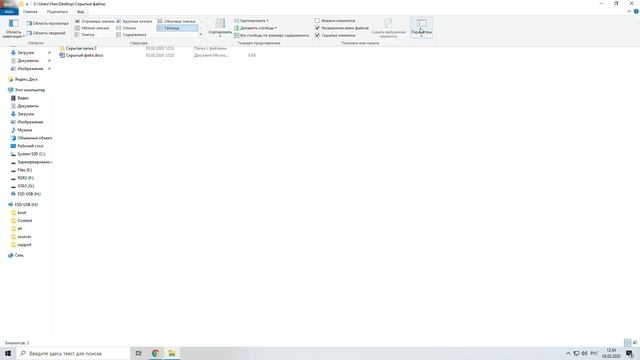Open the Group by (Группировать) dropdown
This screenshot has height=360, width=640.
click(x=251, y=20)
